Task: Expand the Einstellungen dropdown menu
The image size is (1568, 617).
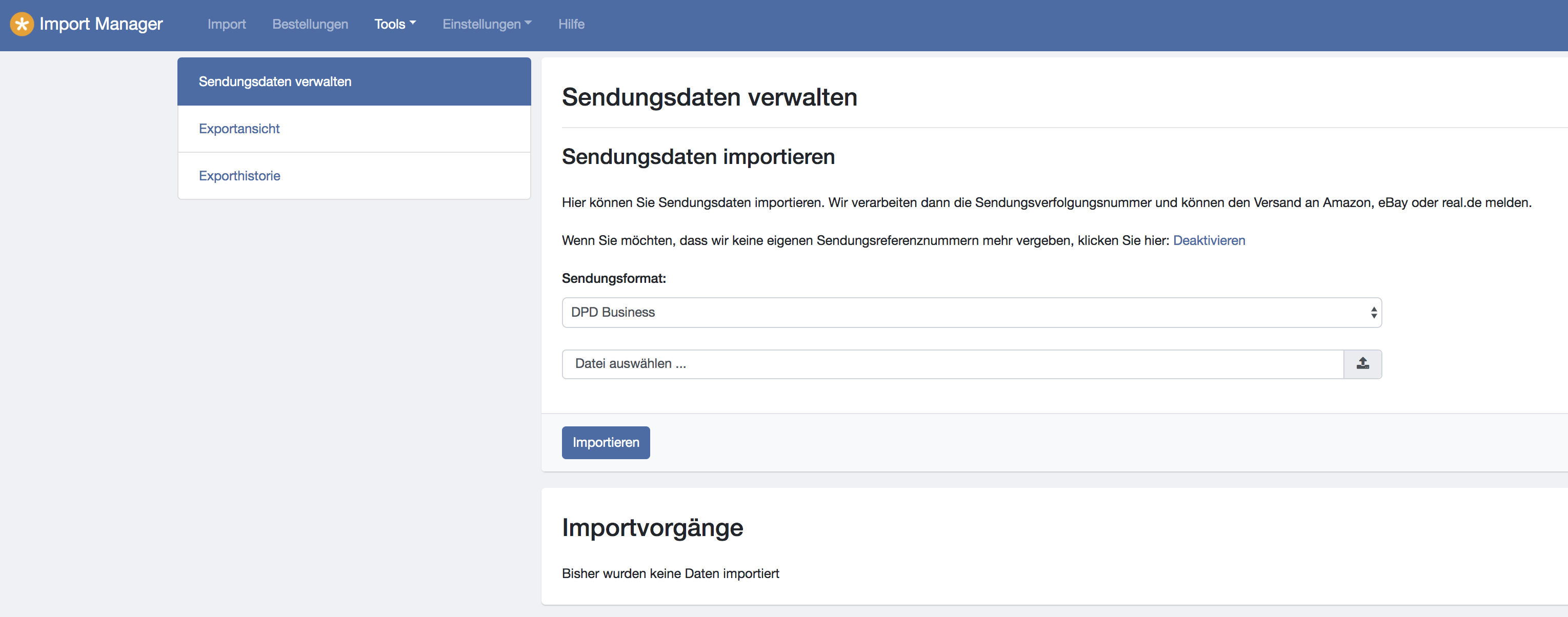Action: (487, 24)
